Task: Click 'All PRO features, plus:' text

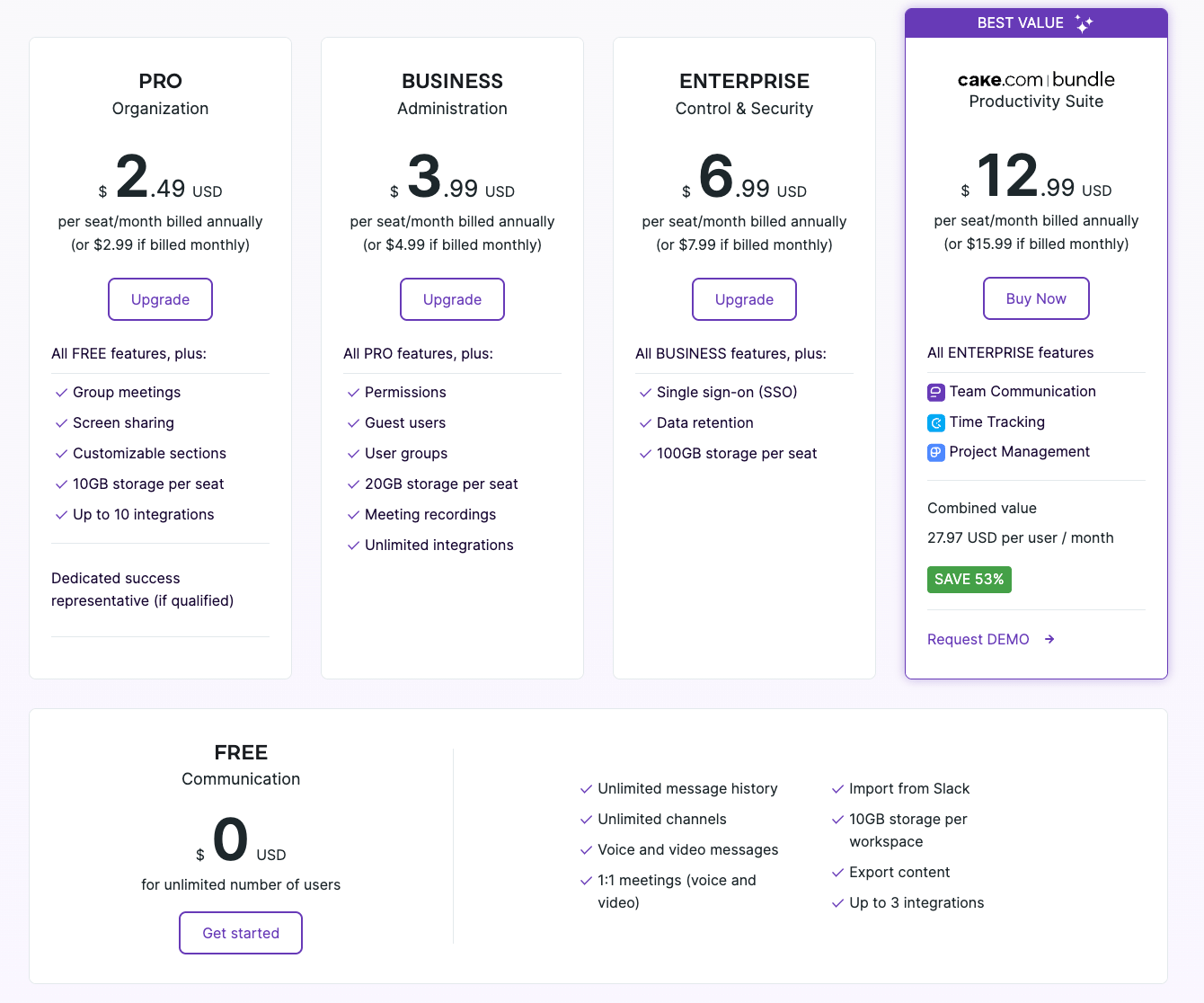Action: [418, 354]
